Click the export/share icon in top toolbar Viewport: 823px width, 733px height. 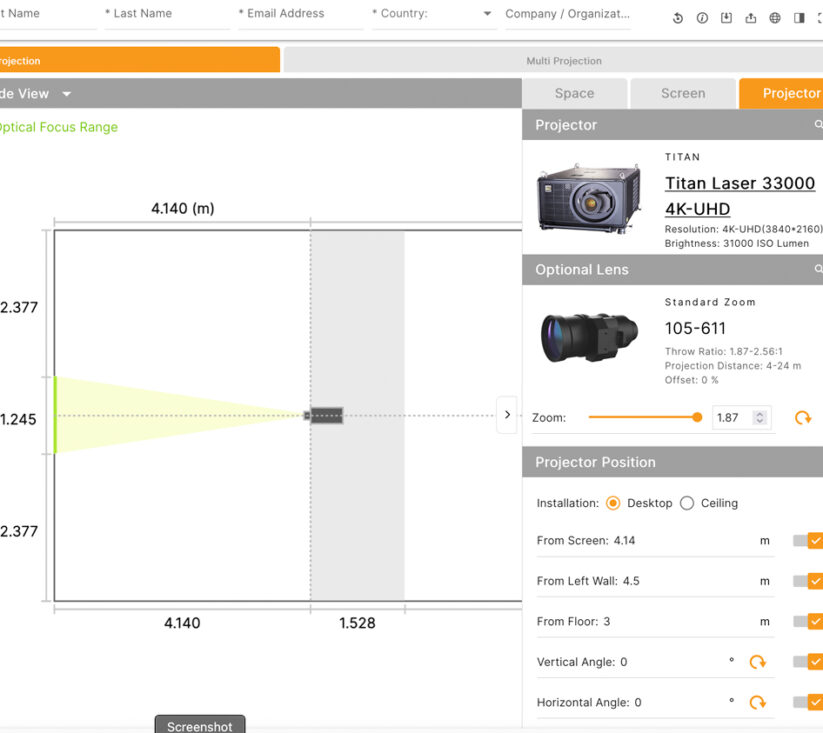(x=751, y=18)
